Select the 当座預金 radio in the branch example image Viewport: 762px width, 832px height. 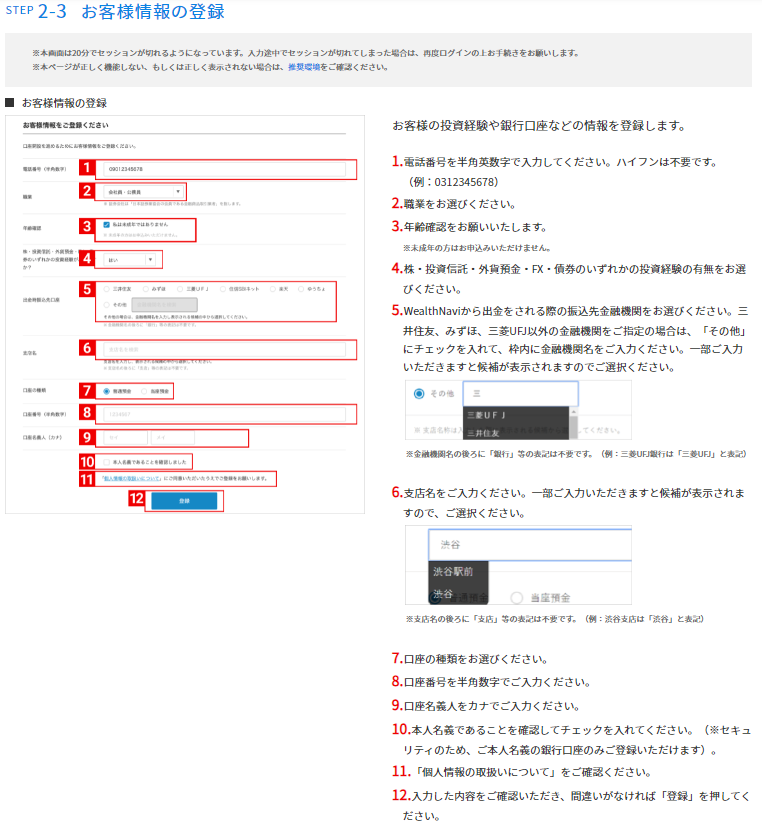tap(517, 598)
